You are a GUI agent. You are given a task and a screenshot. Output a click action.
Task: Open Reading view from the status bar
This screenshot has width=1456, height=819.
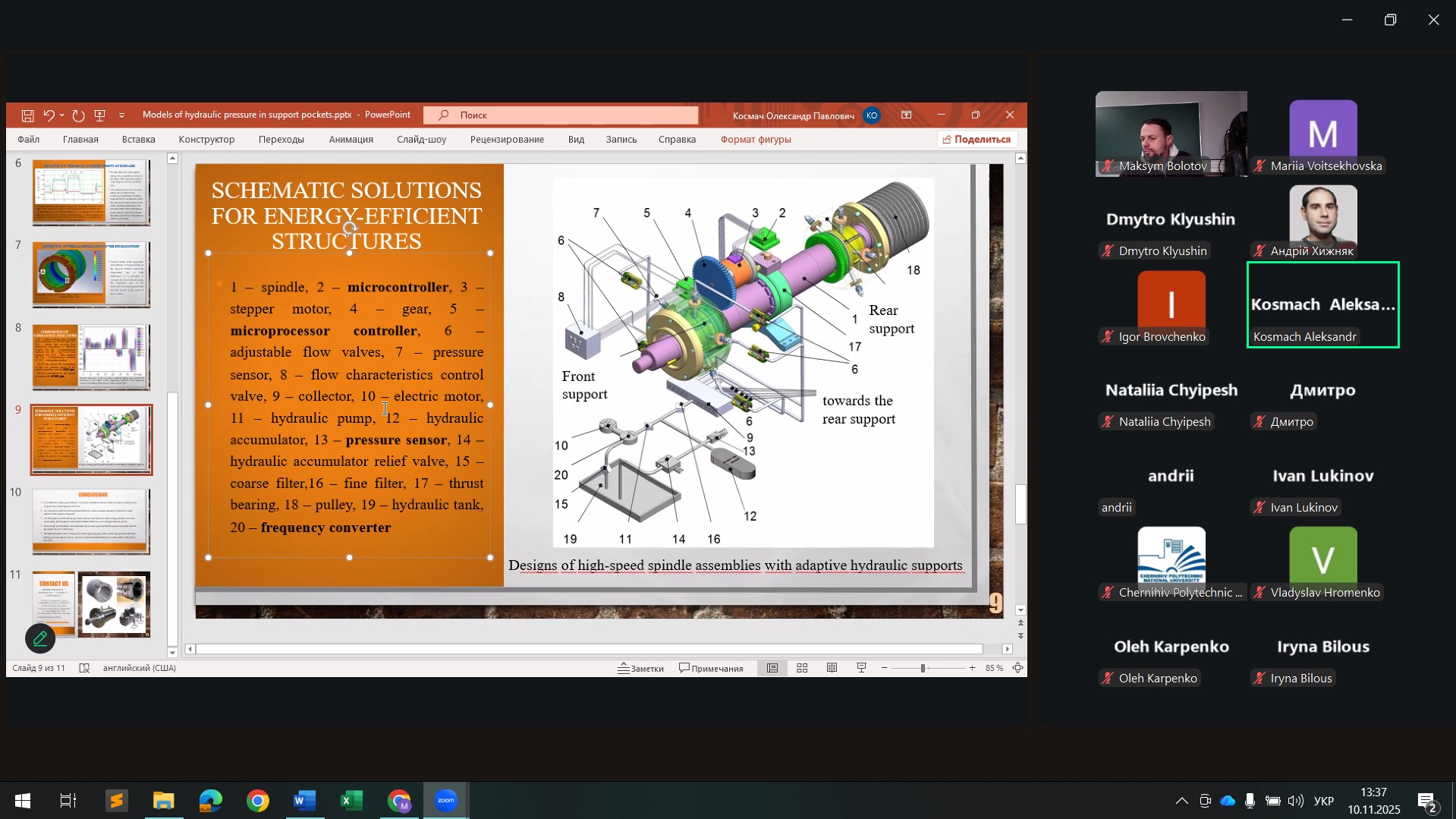(x=832, y=668)
